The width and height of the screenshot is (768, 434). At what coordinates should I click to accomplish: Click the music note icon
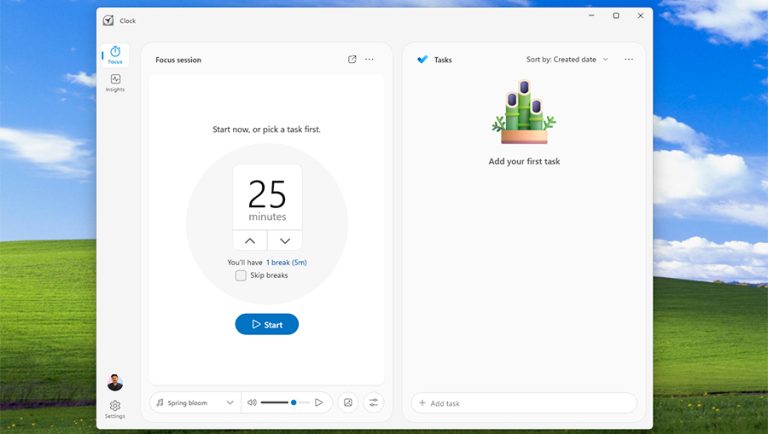click(160, 403)
